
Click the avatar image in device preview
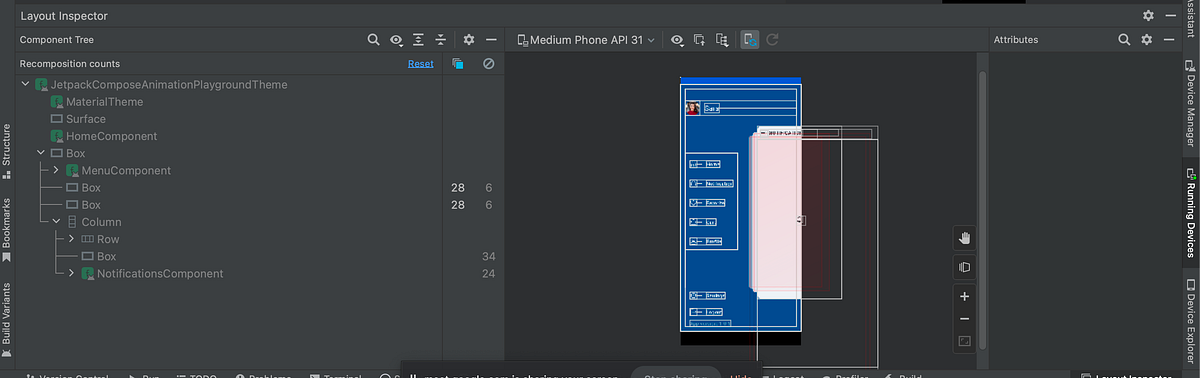(x=692, y=108)
